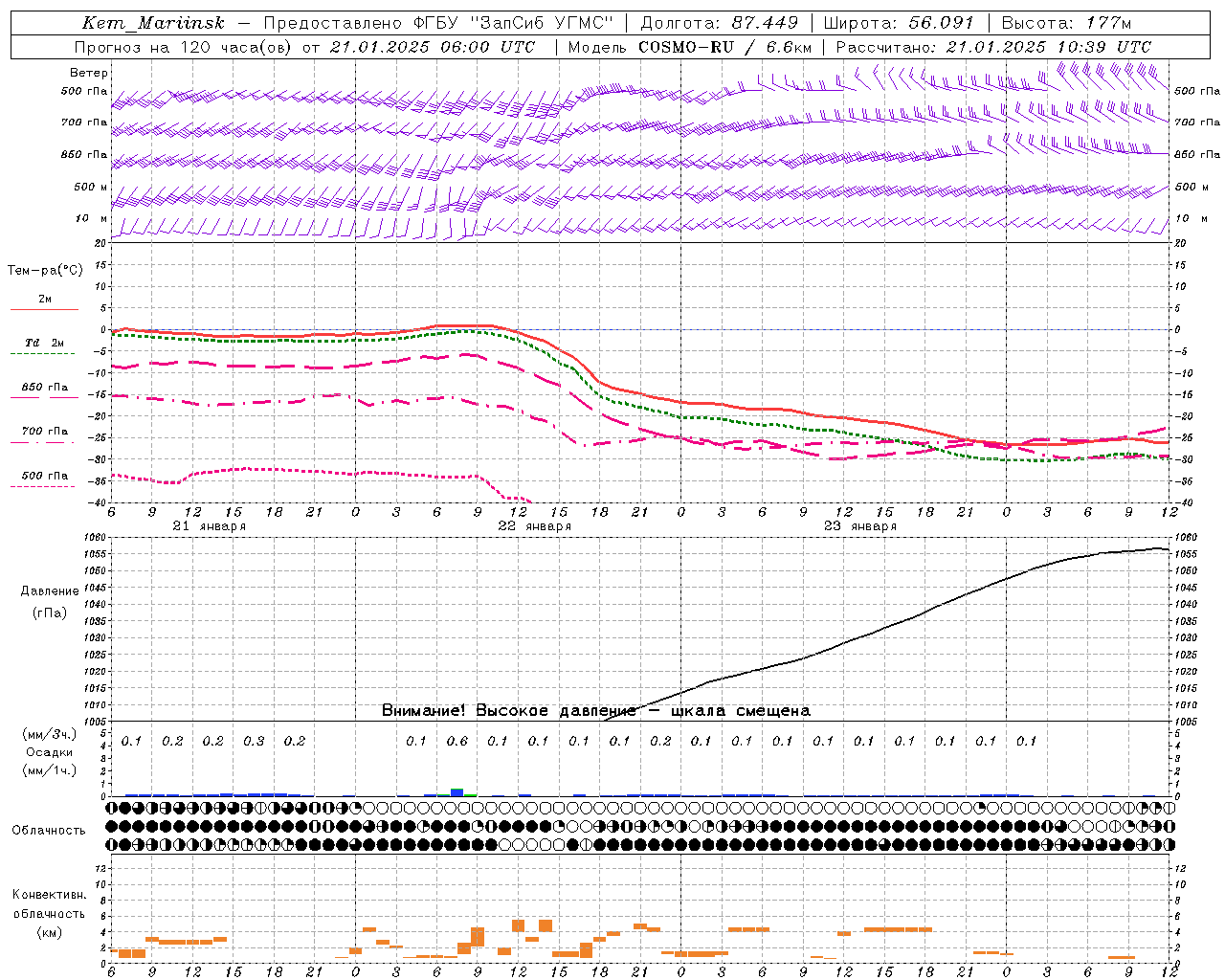Select the 'Широта: 56.091' header text
Viewport: 1225px width, 980px height.
899,23
